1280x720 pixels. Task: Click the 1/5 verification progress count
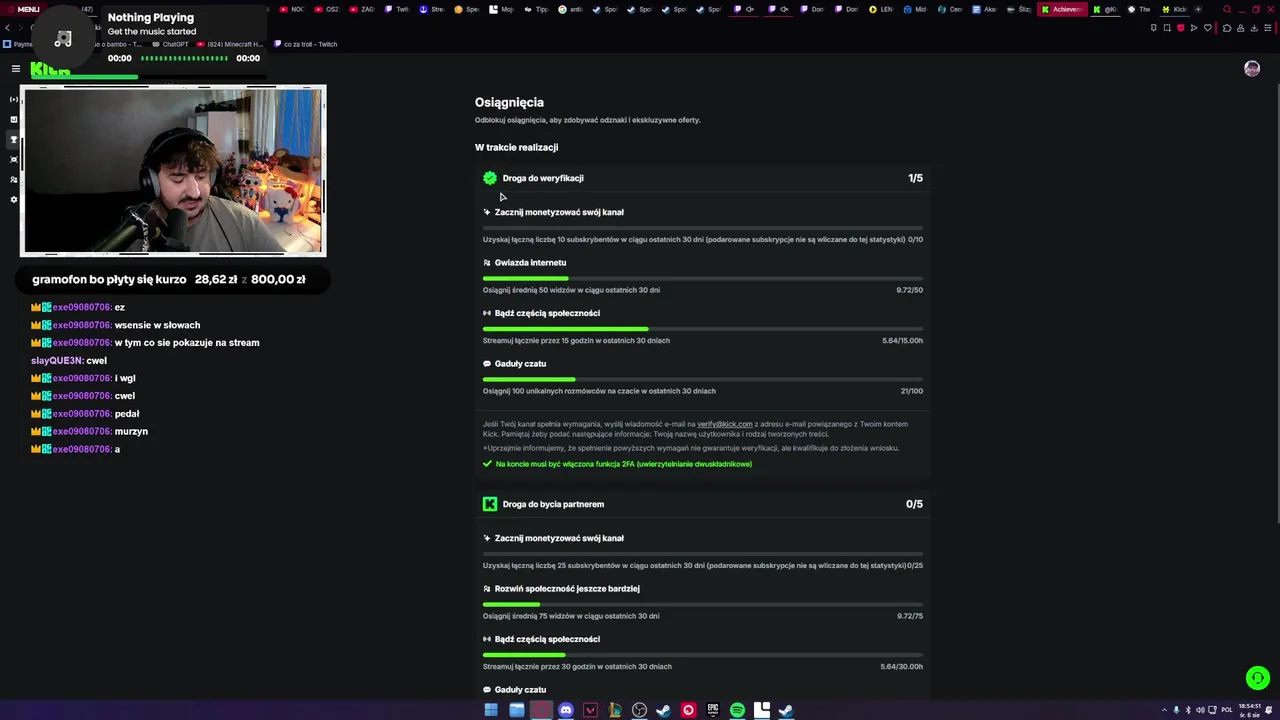(915, 178)
